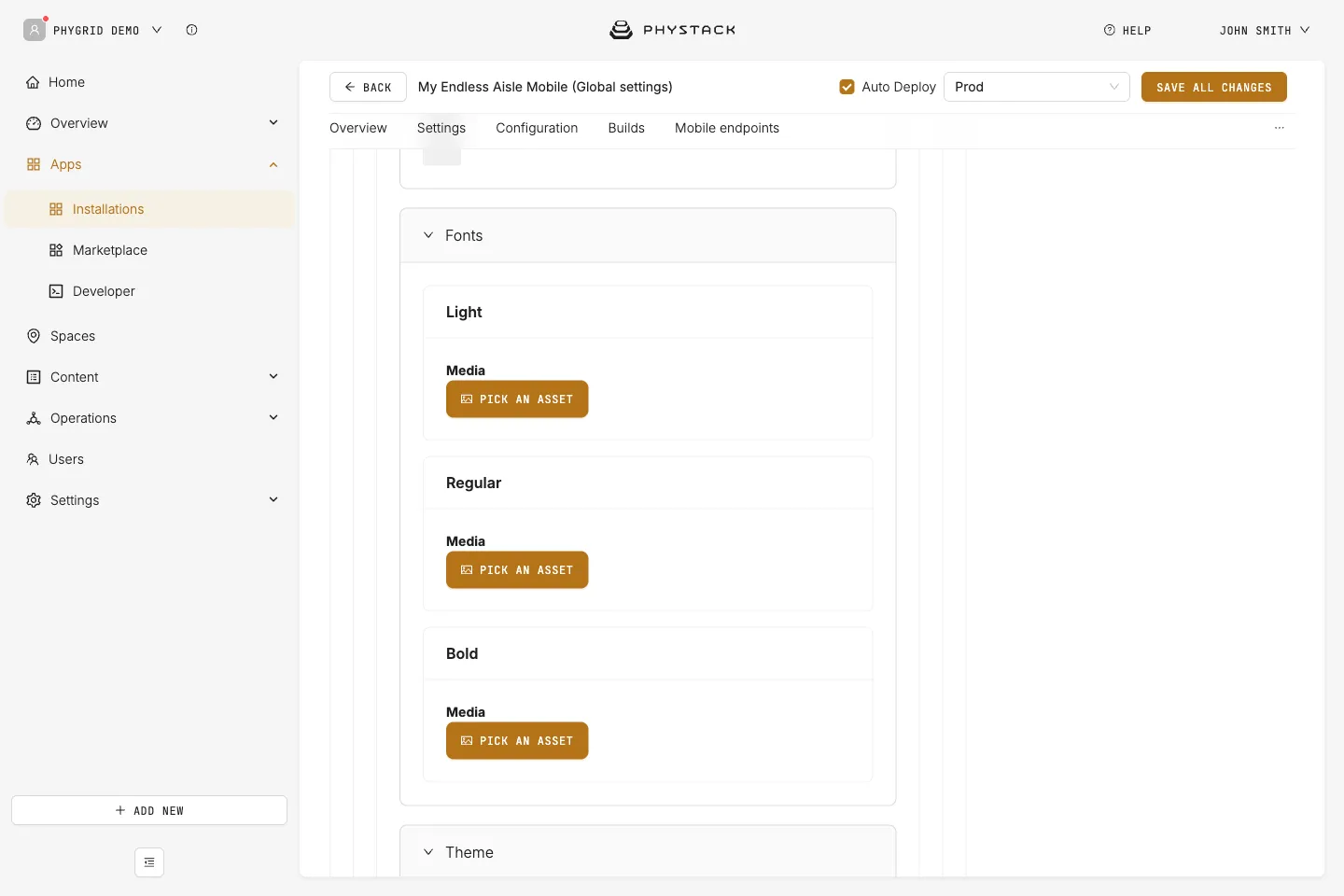Click the Phystack logo
Viewport: 1344px width, 896px height.
point(672,30)
